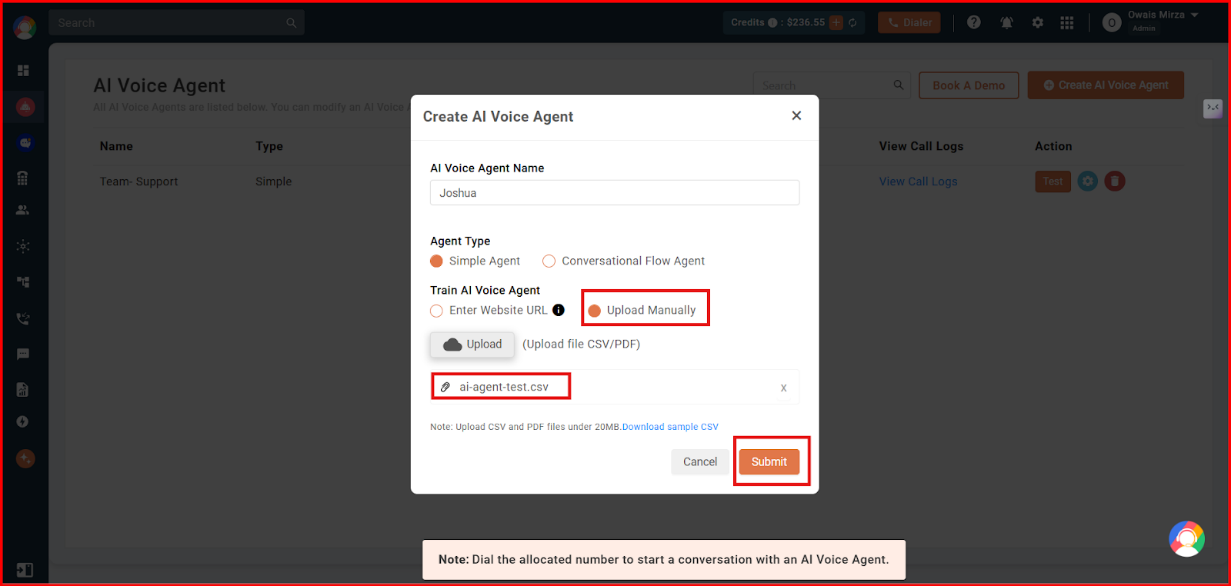Screen dimensions: 1231x586
Task: Click the Type column header
Action: pos(269,146)
